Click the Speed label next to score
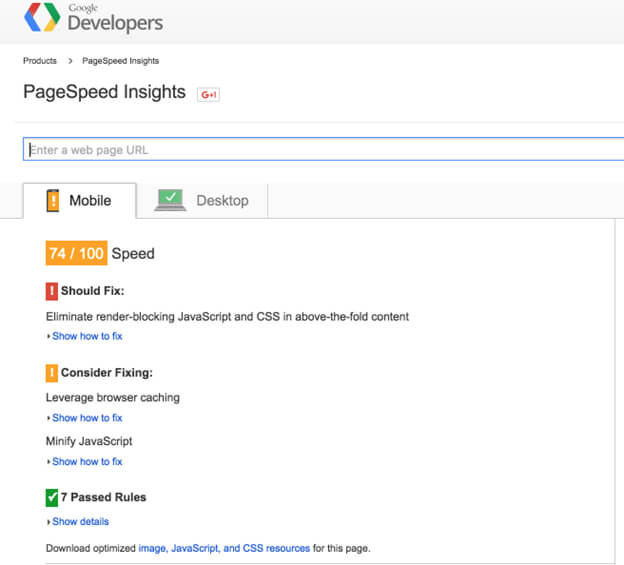 tap(133, 254)
